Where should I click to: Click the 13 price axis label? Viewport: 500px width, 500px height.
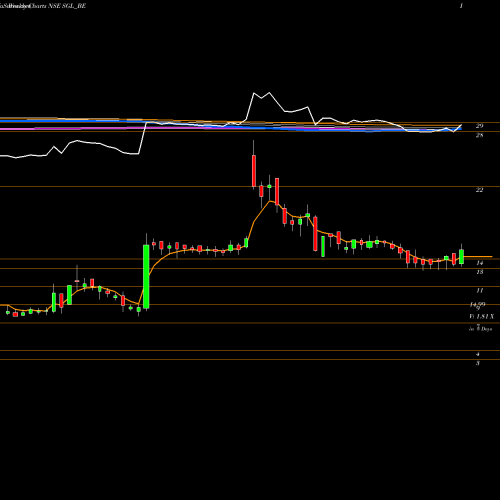tap(479, 272)
